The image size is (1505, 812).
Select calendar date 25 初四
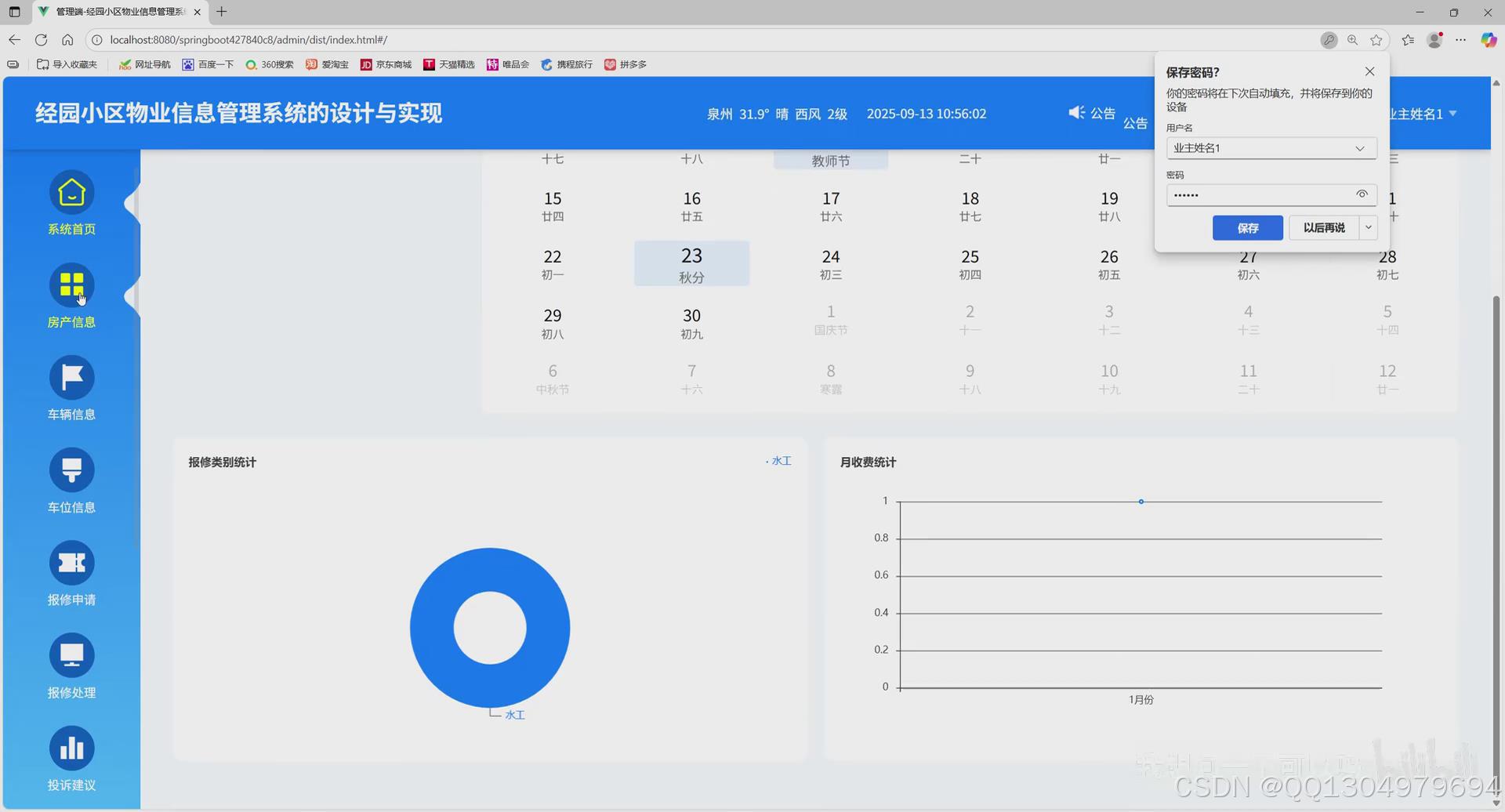[970, 263]
